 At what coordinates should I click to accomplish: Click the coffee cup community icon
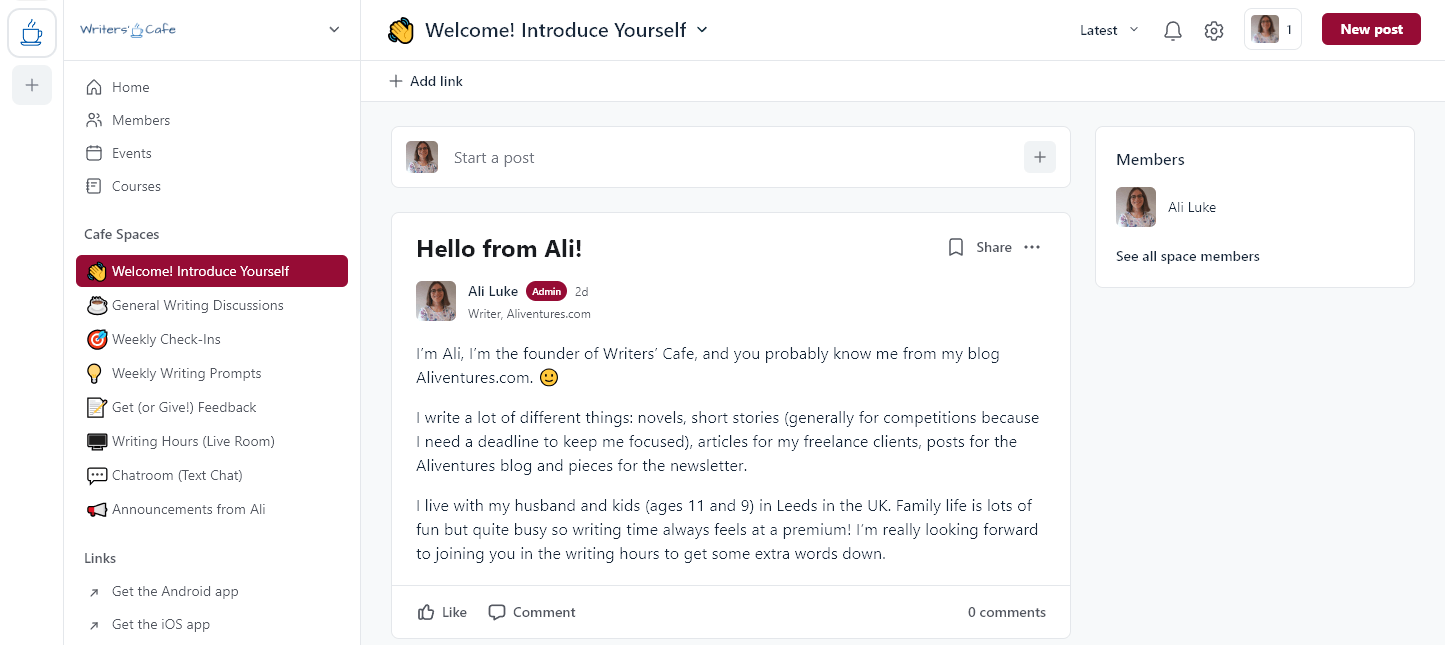[32, 33]
